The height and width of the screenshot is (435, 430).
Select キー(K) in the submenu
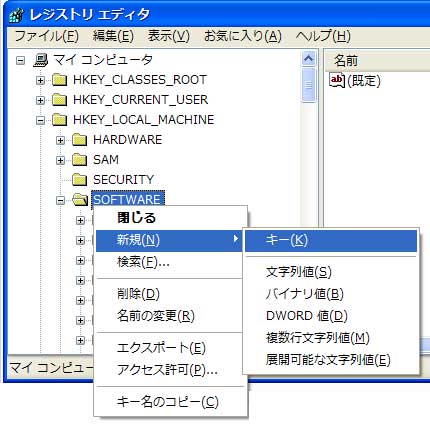click(331, 240)
